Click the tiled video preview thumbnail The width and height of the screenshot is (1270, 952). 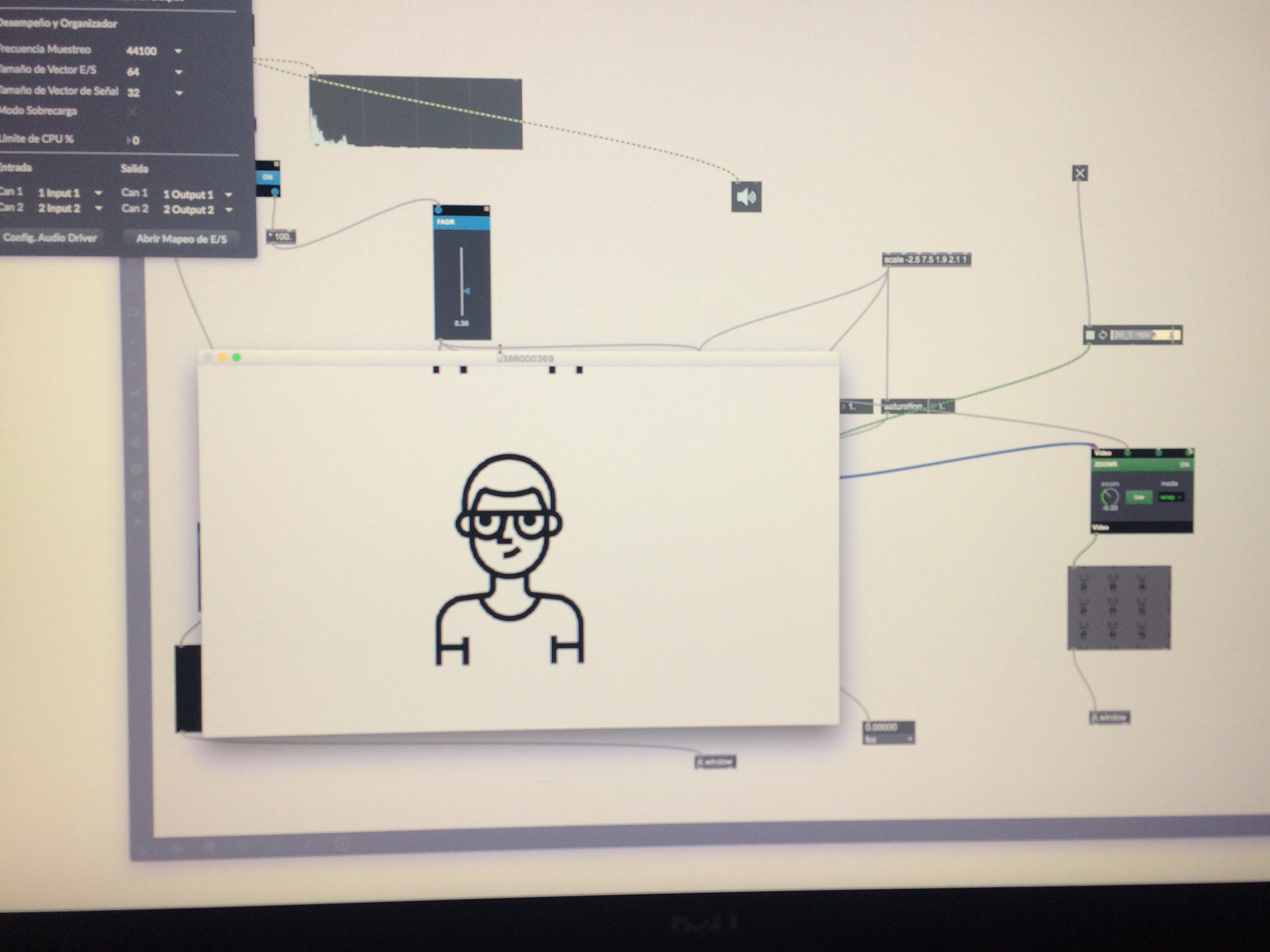(x=1119, y=607)
